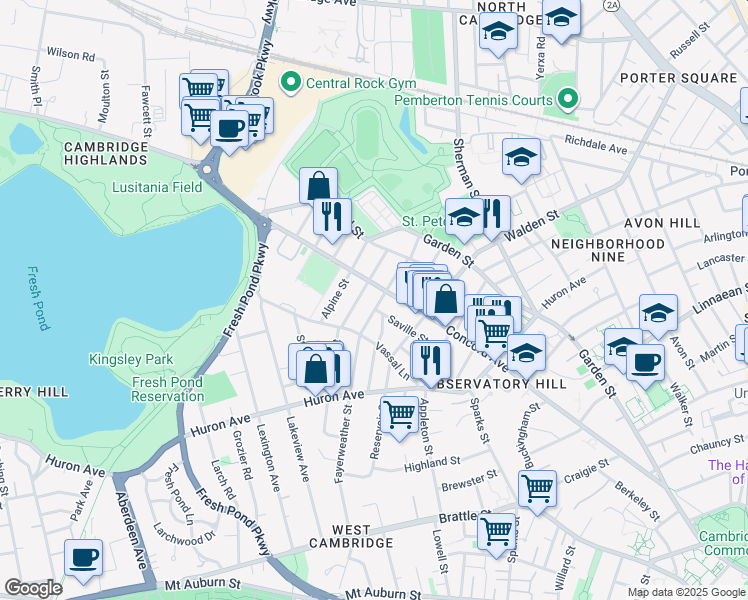Select the shopping bag marker on Huron Ave
This screenshot has height=600, width=748.
(315, 372)
